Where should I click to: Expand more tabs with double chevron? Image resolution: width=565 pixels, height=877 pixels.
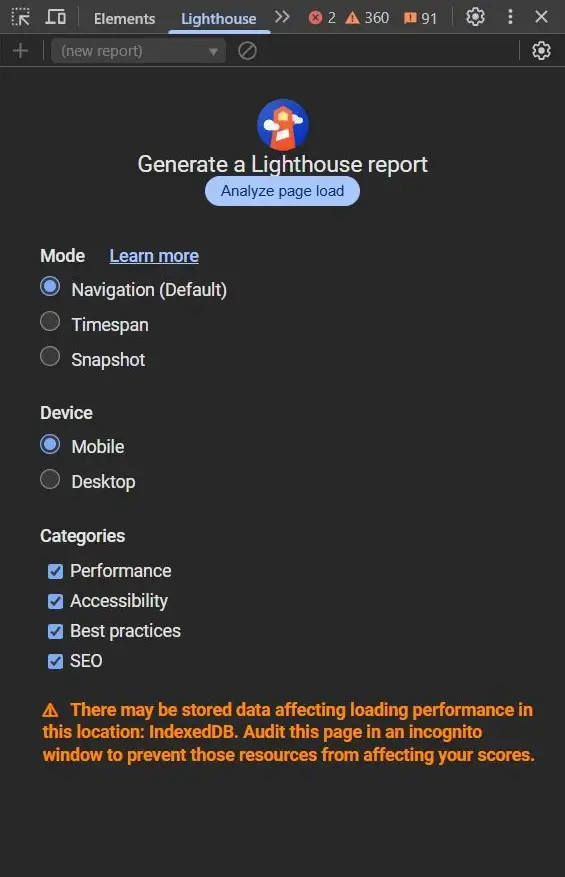tap(282, 17)
